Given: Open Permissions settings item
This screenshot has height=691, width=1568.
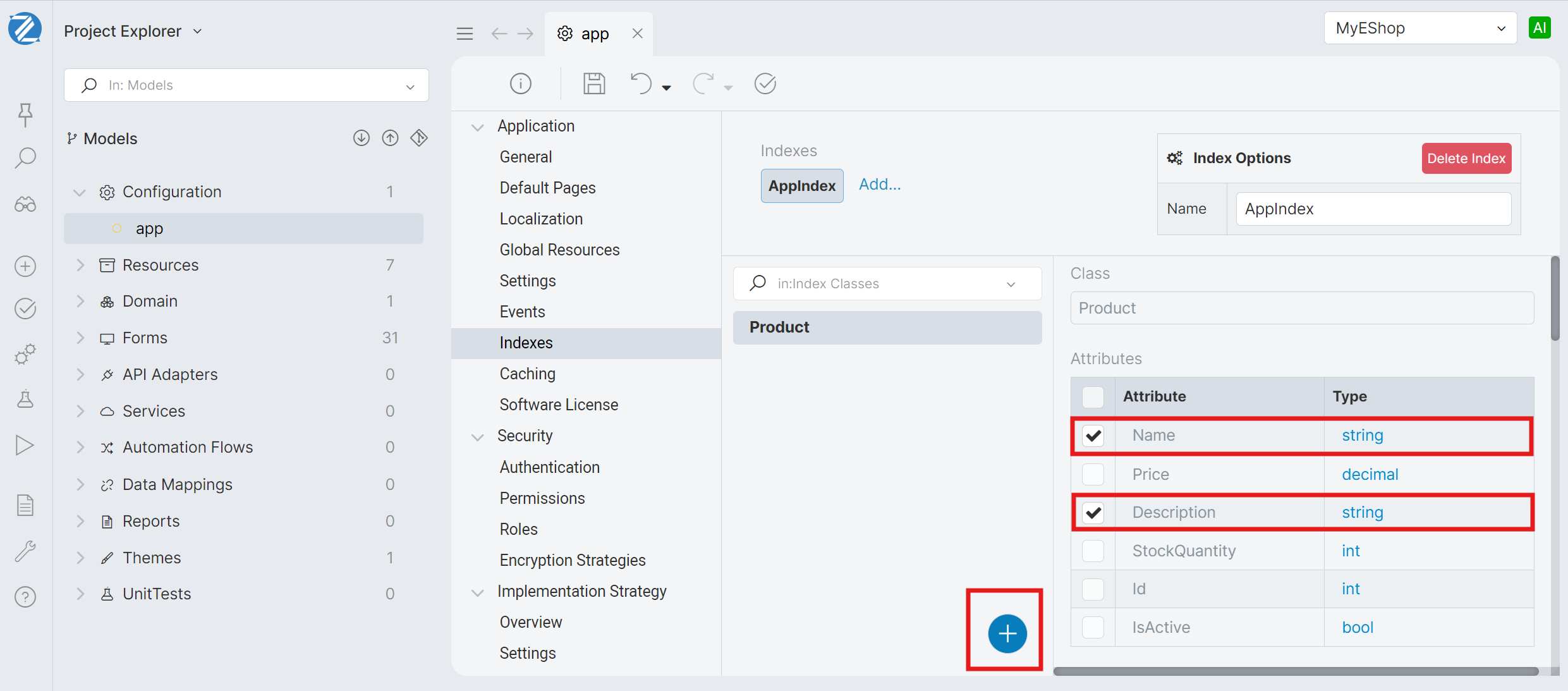Looking at the screenshot, I should point(542,498).
